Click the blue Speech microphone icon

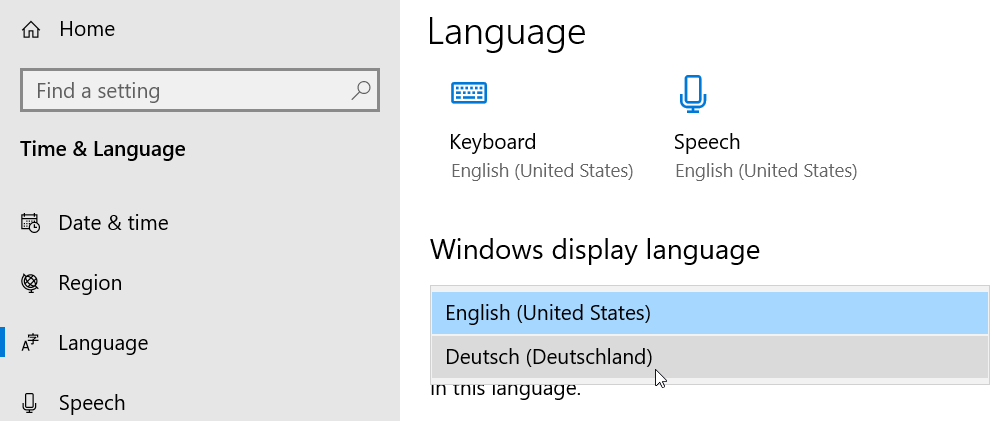click(x=693, y=93)
